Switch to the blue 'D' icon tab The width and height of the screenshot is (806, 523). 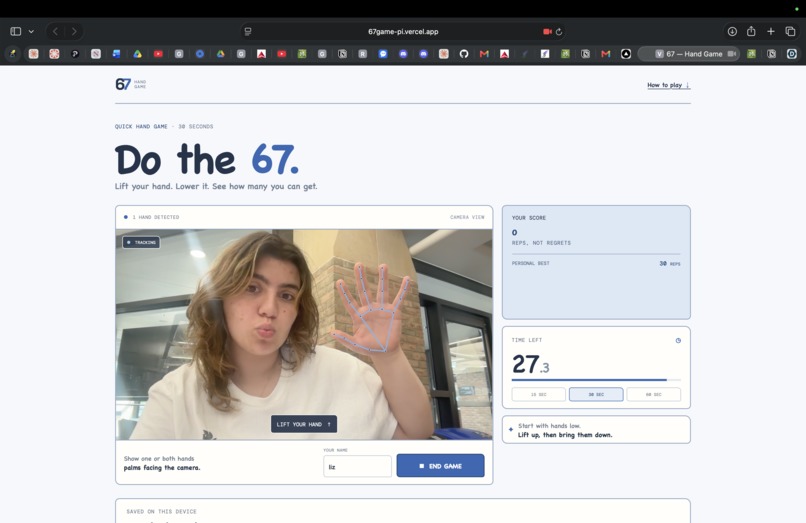(x=792, y=53)
